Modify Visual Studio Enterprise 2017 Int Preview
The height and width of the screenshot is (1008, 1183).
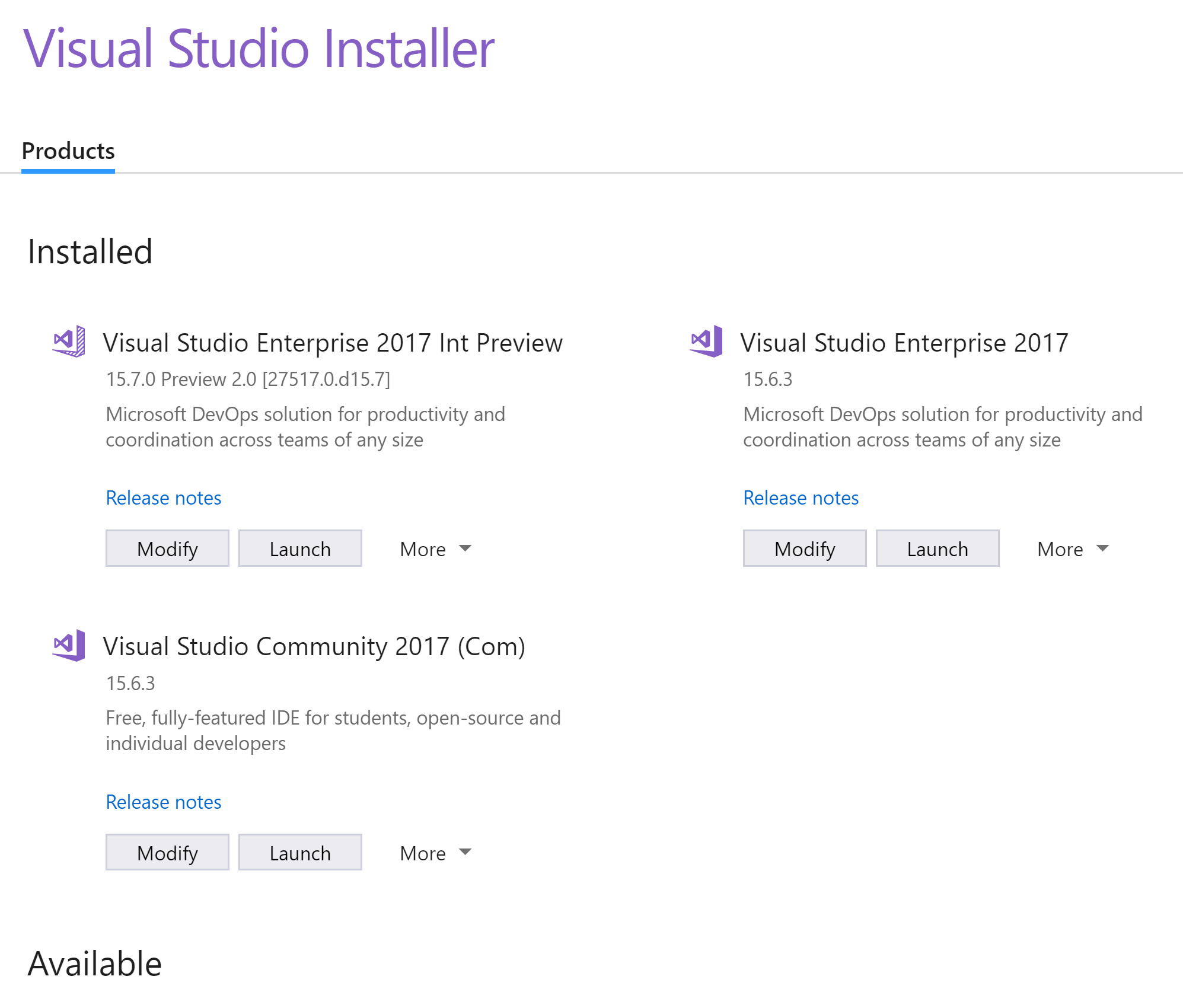[x=167, y=548]
